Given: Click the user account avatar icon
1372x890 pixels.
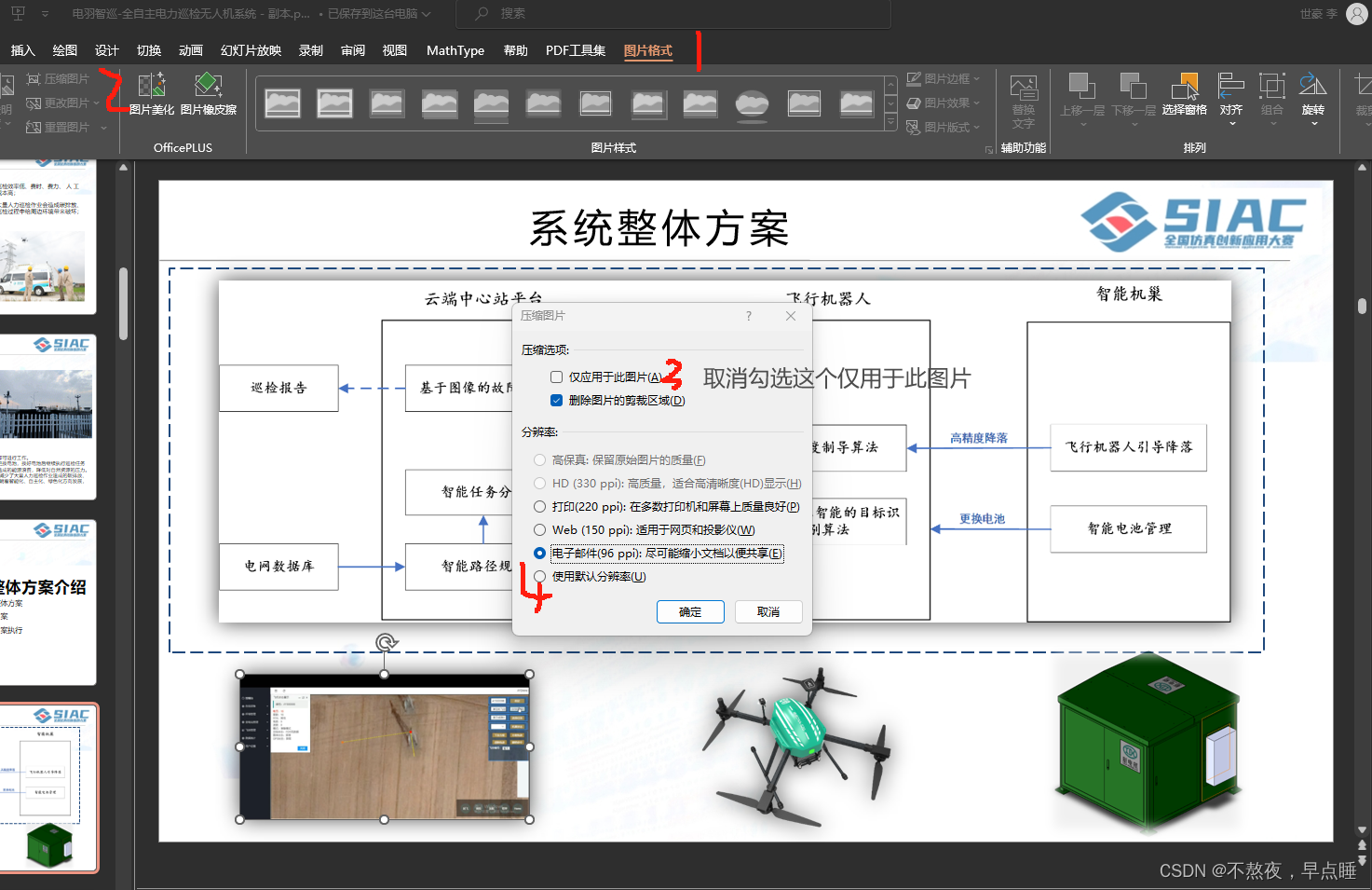Looking at the screenshot, I should [1358, 14].
